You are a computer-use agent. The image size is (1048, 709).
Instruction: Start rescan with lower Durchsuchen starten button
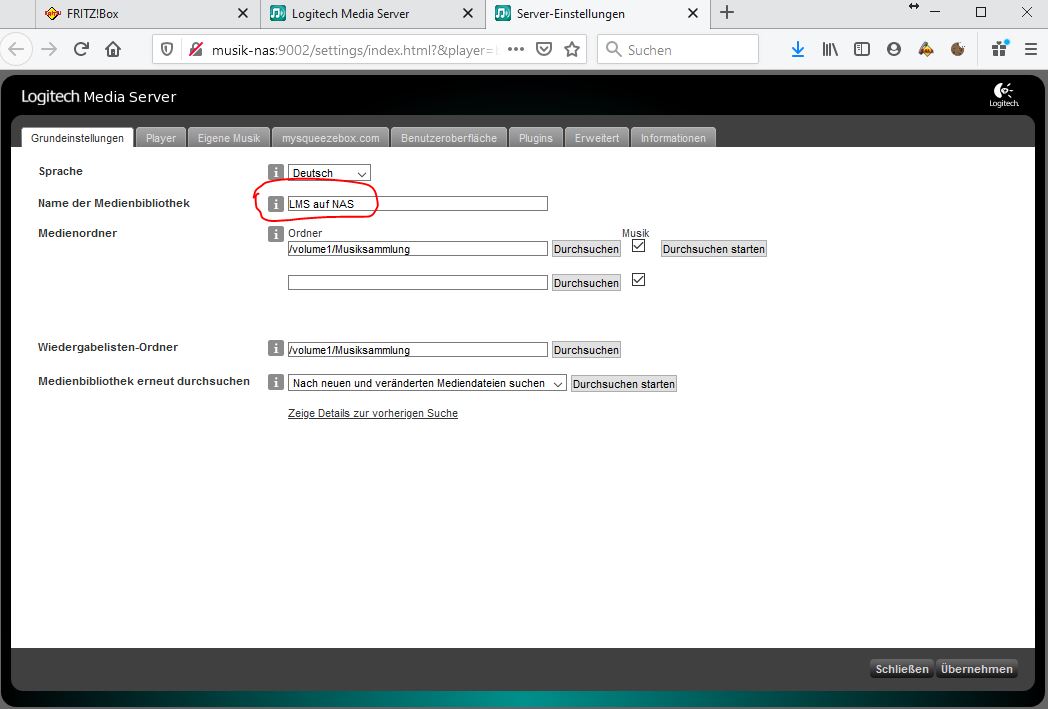[624, 384]
